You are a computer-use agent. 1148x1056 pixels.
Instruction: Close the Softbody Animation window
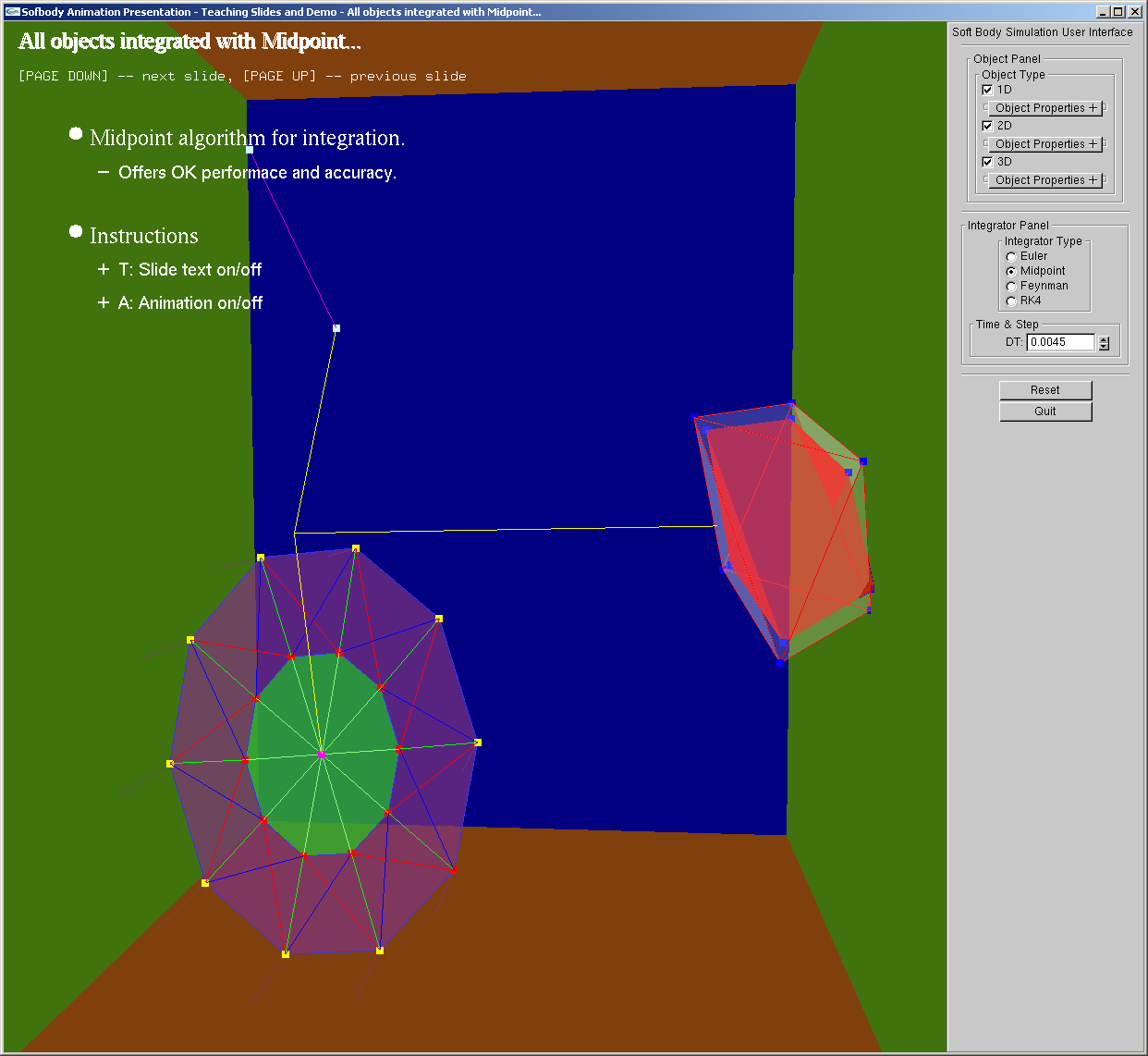click(x=1134, y=12)
